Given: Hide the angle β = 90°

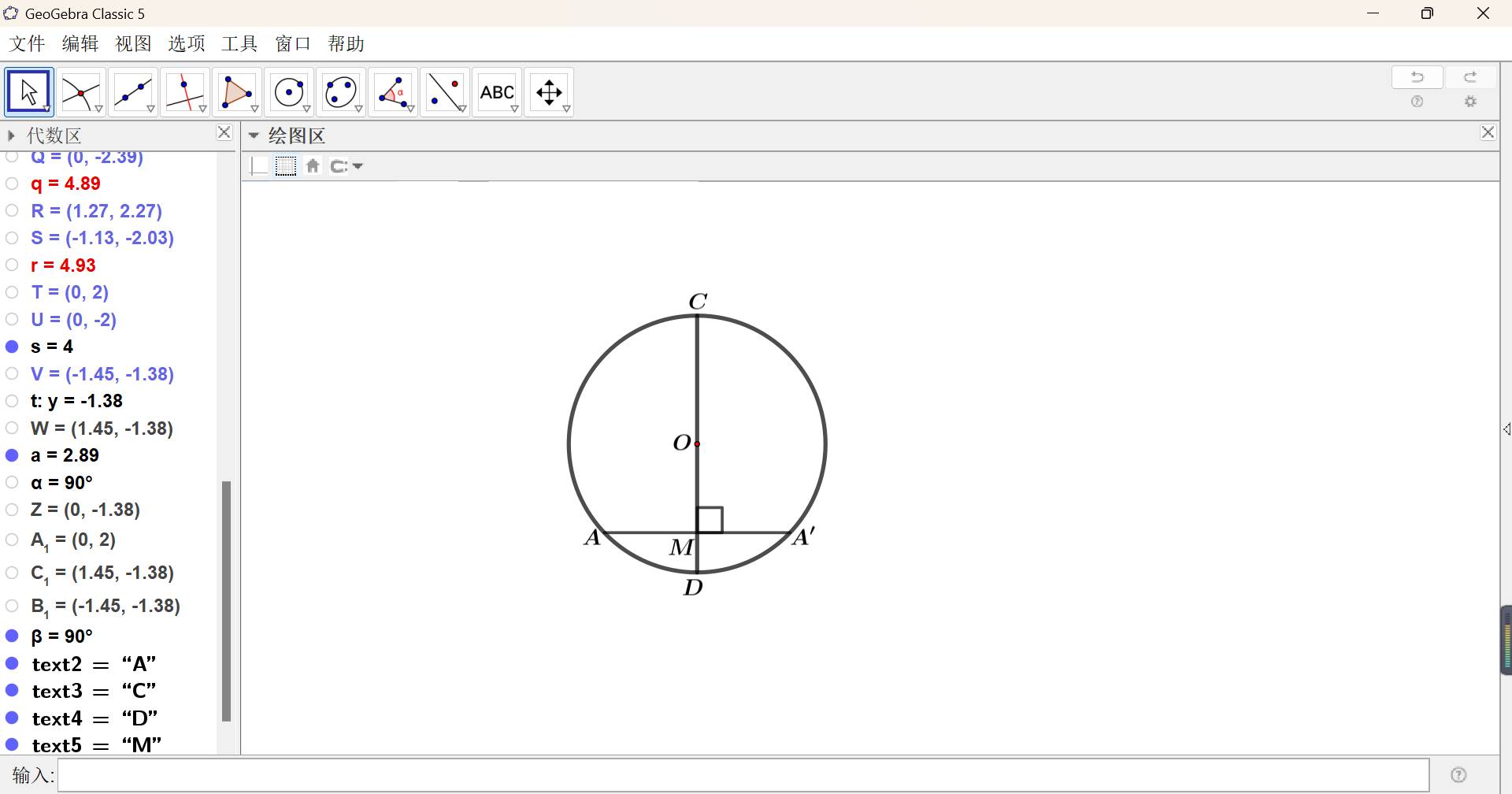Looking at the screenshot, I should (13, 636).
